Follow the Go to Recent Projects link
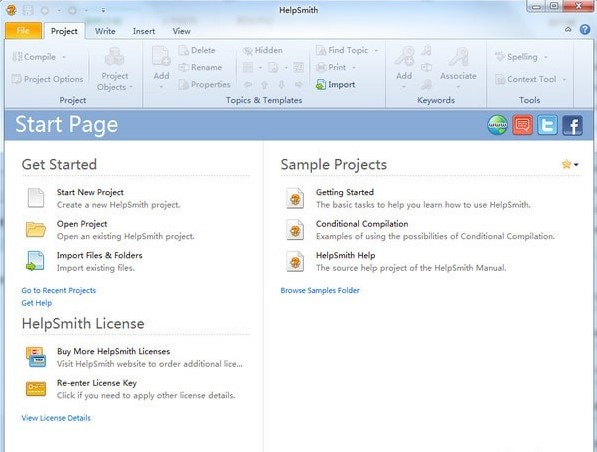Viewport: 597px width, 452px height. [x=59, y=291]
